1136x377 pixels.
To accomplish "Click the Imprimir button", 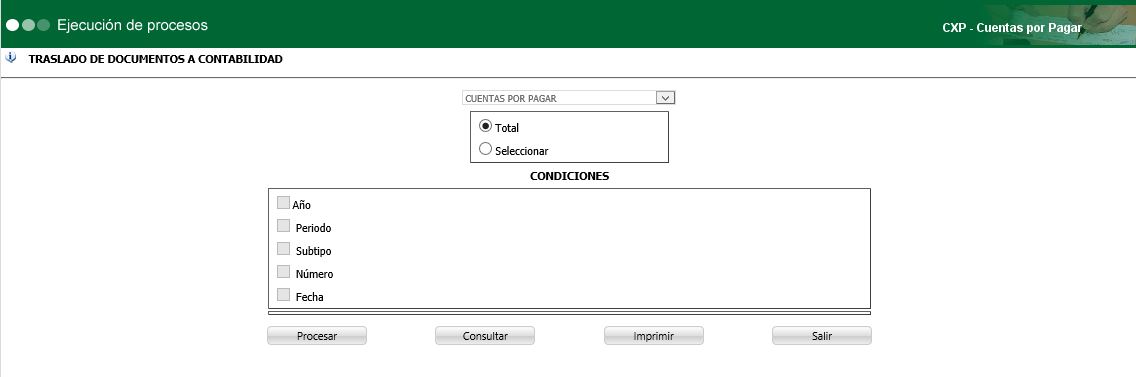I will point(653,336).
